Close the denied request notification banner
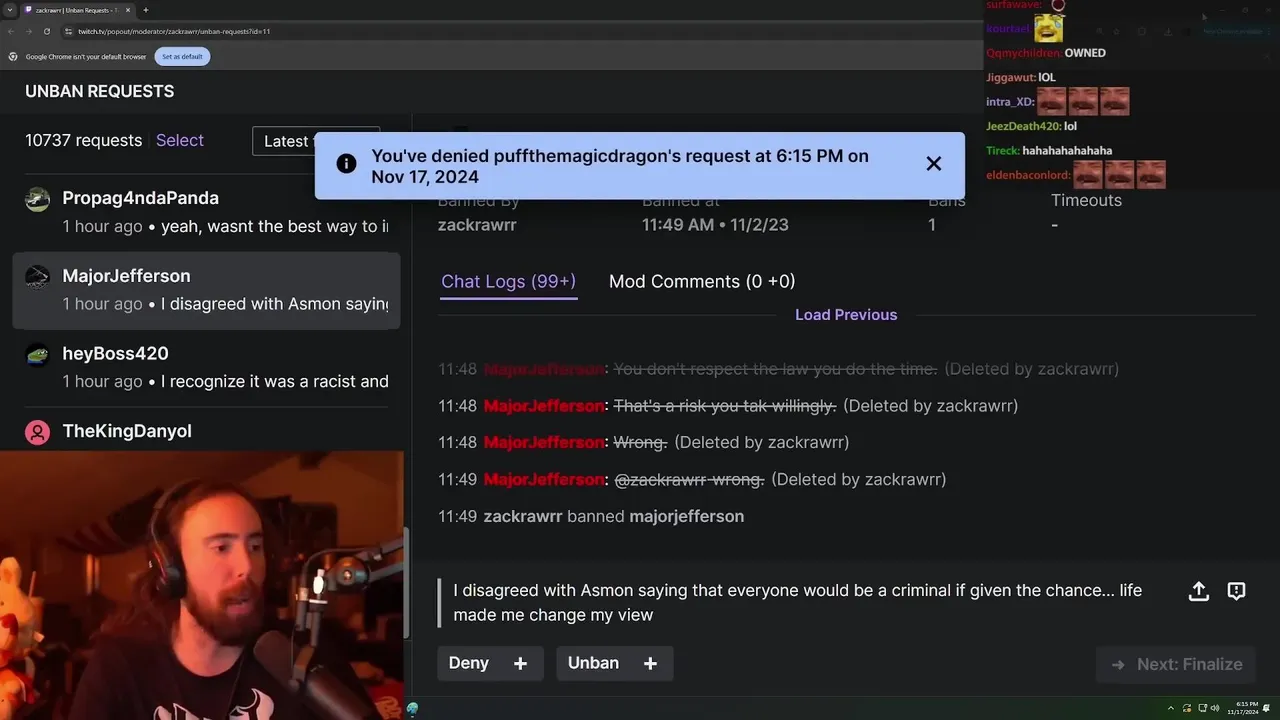 (933, 164)
